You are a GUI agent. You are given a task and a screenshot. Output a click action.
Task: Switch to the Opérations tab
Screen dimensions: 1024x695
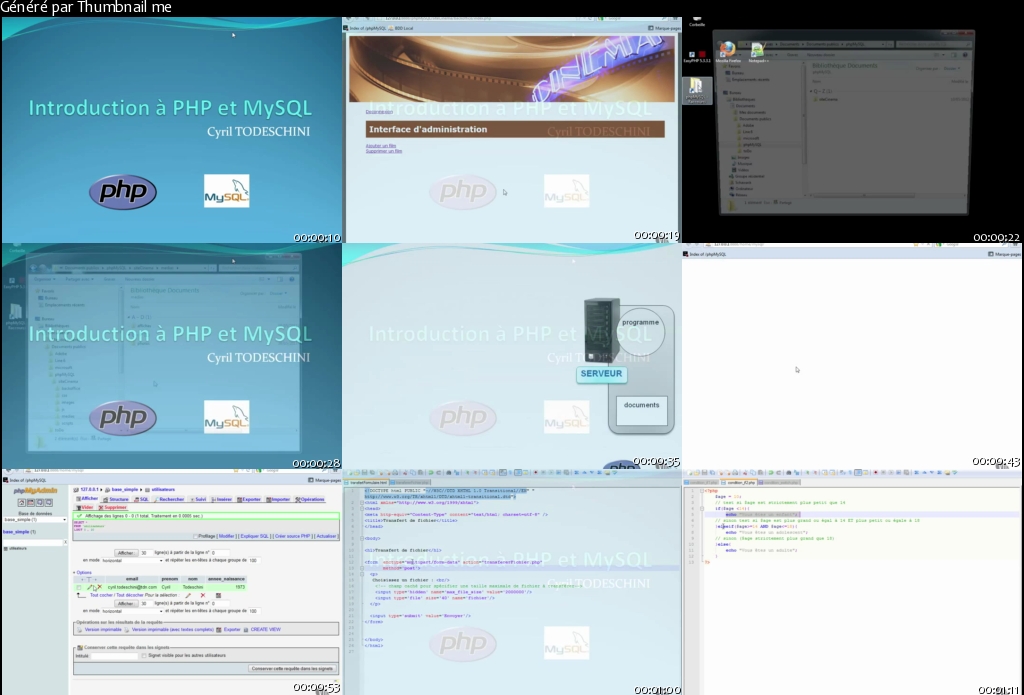pyautogui.click(x=310, y=499)
